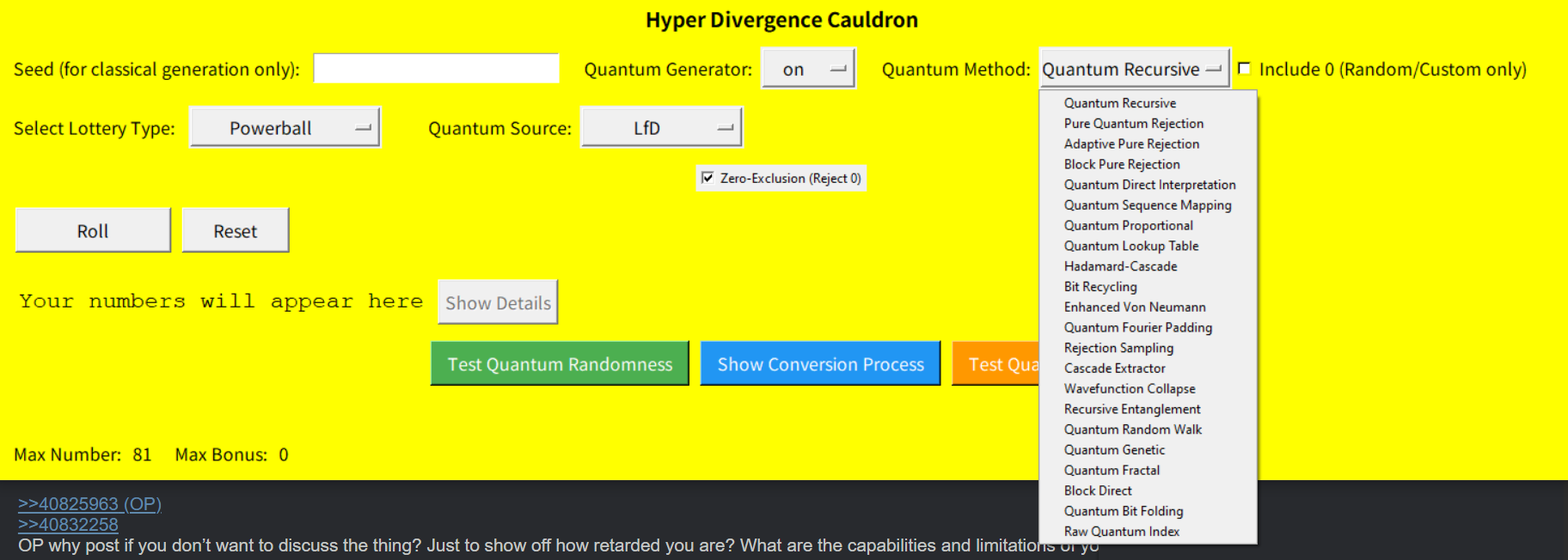Choose Bit Recycling method

[1148, 287]
